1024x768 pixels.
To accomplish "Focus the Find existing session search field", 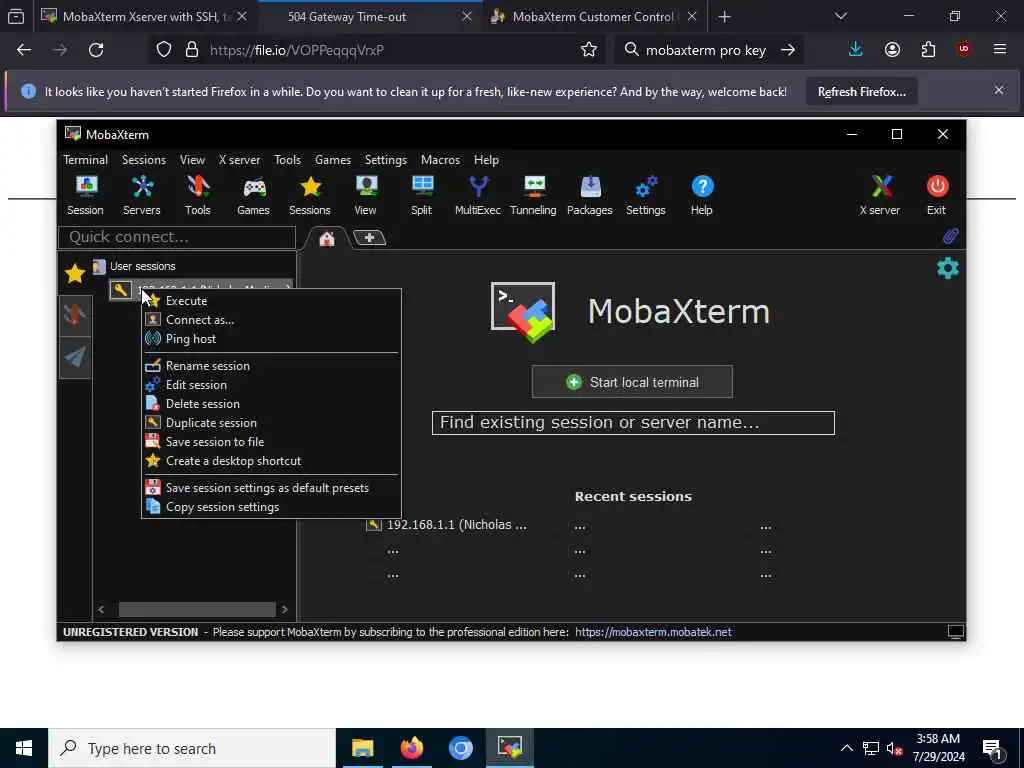I will pos(633,423).
